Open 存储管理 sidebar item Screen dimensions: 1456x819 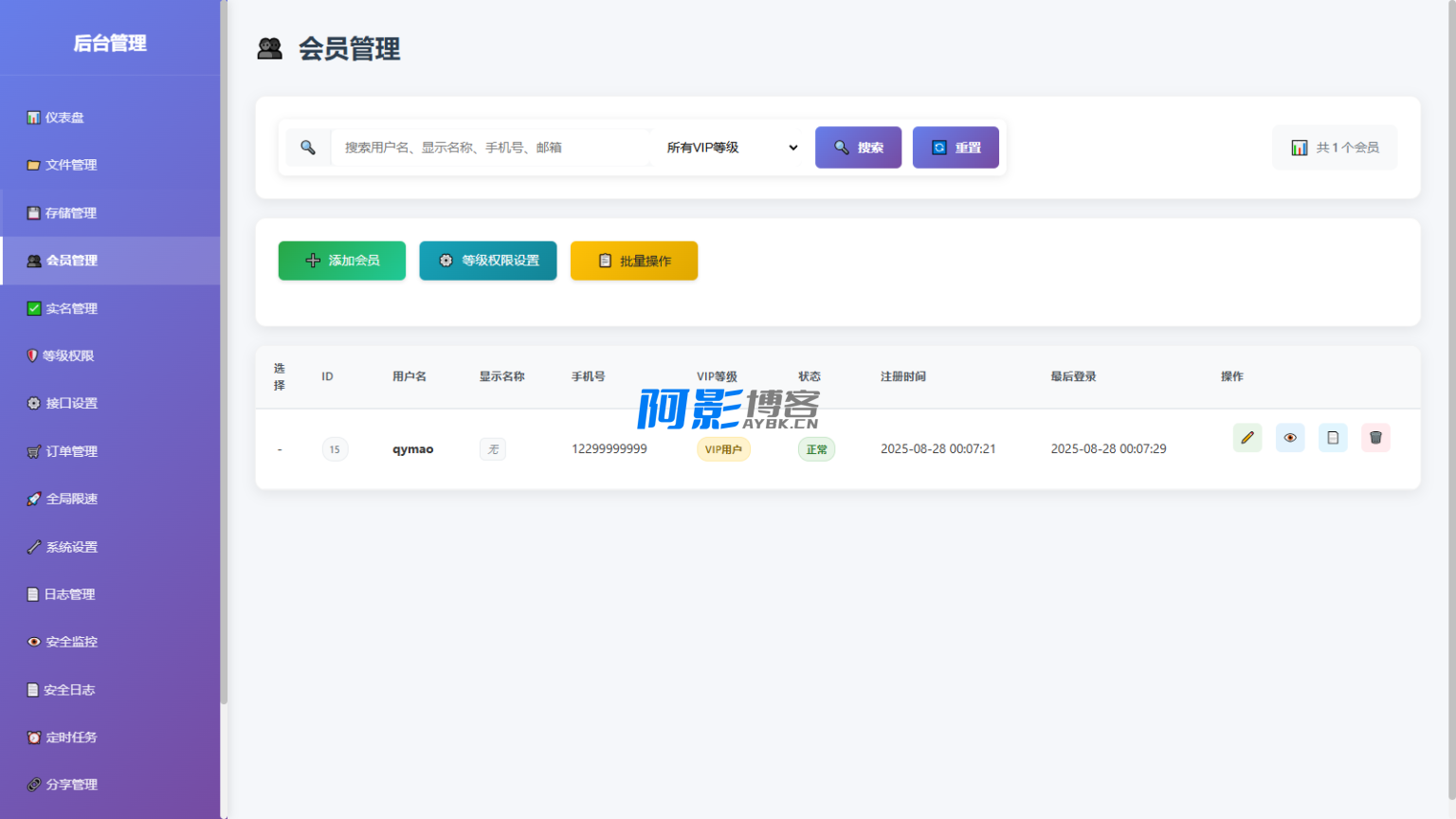[71, 213]
